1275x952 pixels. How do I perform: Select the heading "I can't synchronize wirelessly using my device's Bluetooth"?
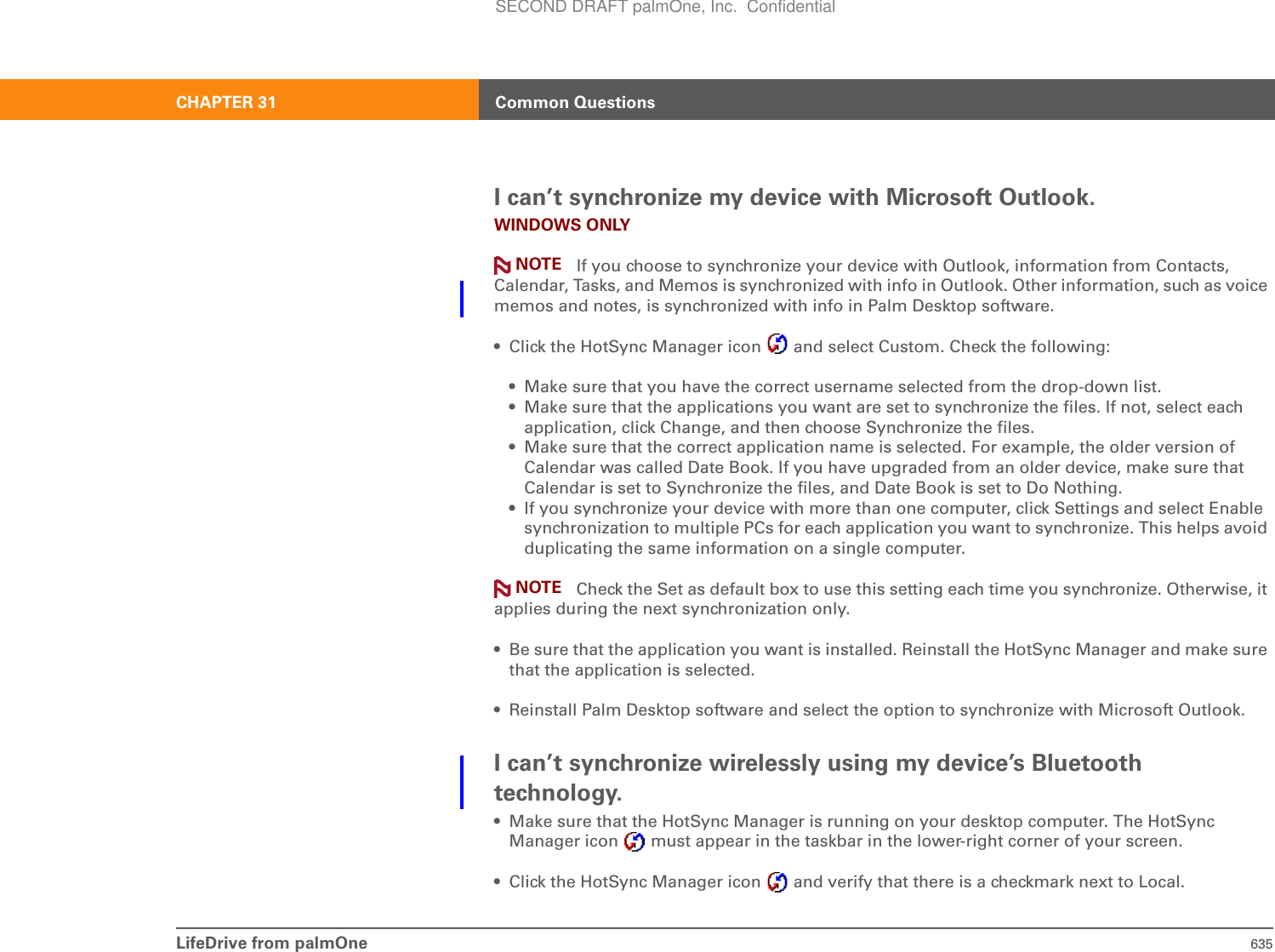pyautogui.click(x=817, y=763)
